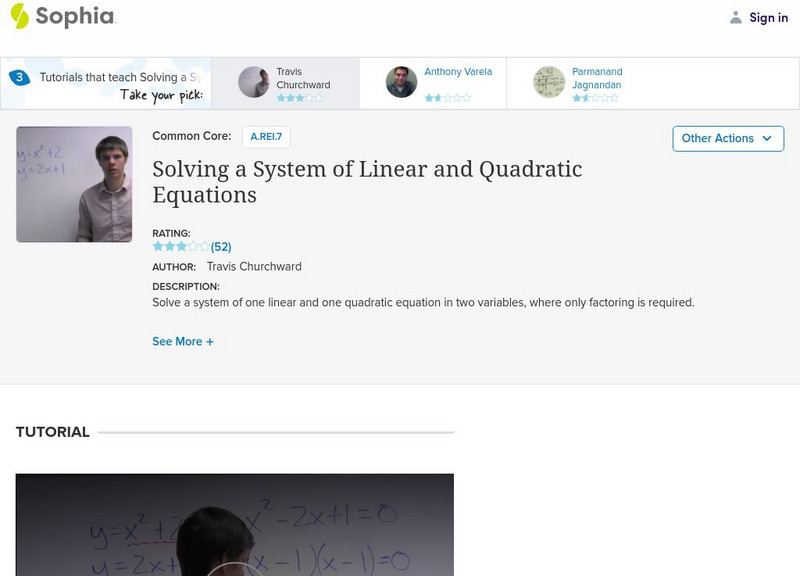Image resolution: width=800 pixels, height=576 pixels.
Task: Click the Other Actions chevron arrow
Action: tap(767, 138)
